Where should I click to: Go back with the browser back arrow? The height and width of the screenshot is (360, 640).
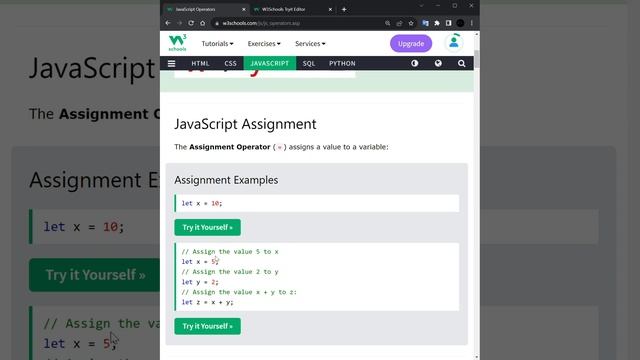pos(168,23)
